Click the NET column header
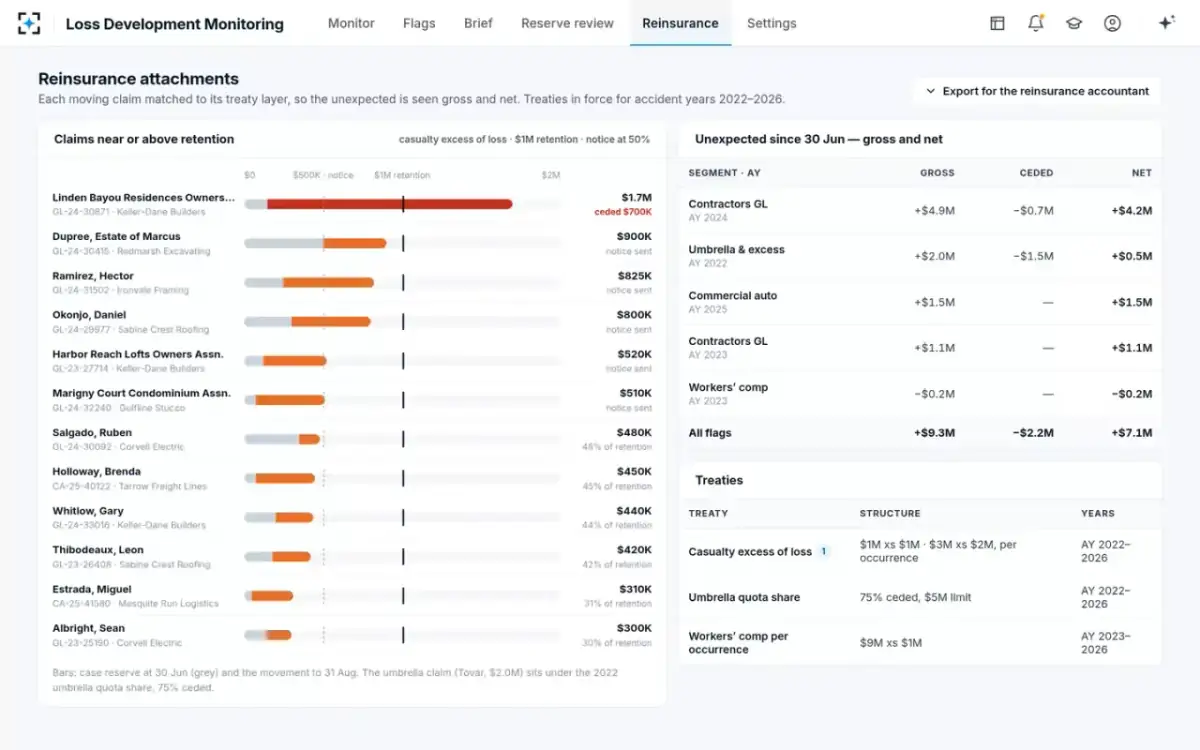The height and width of the screenshot is (750, 1200). tap(1142, 173)
